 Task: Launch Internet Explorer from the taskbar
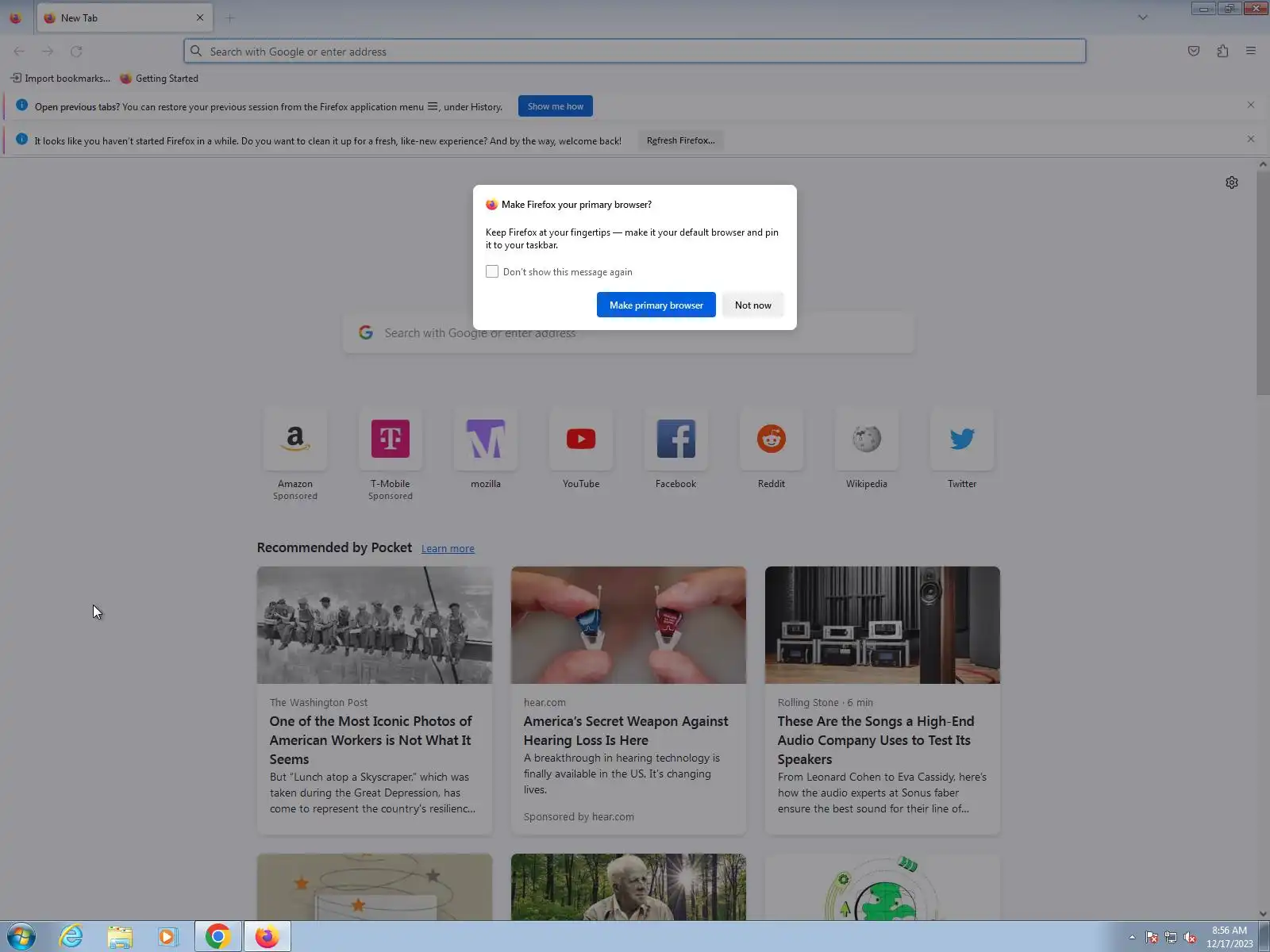coord(71,937)
